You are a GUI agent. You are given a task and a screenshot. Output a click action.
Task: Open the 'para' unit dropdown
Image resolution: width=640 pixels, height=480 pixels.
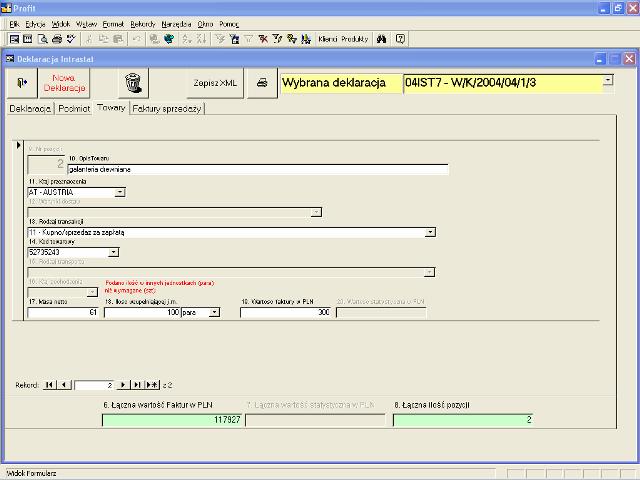click(214, 313)
